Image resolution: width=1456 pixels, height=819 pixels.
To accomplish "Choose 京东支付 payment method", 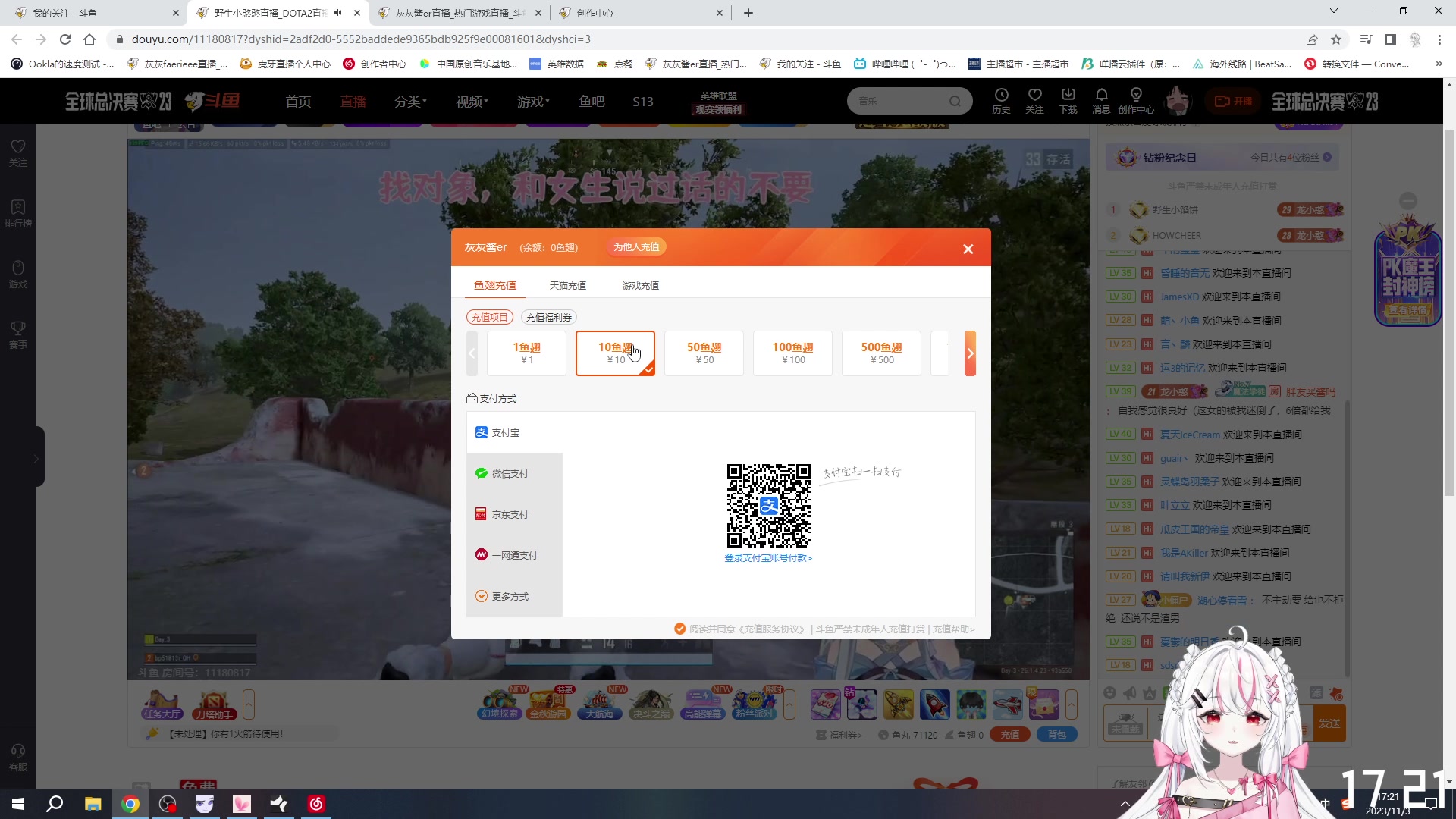I will tap(514, 514).
